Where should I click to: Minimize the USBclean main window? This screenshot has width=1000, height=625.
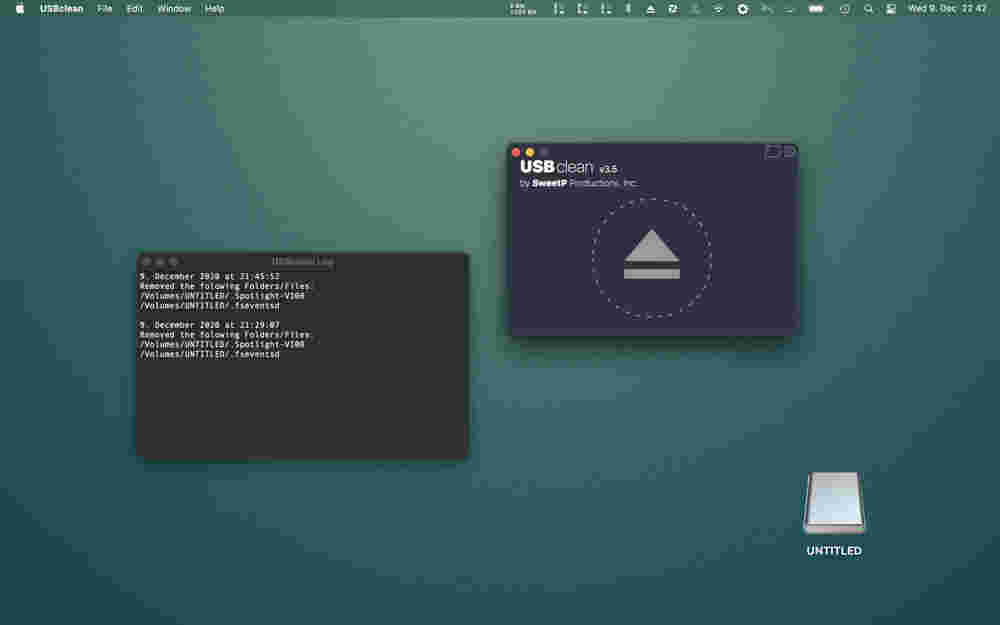[x=530, y=152]
